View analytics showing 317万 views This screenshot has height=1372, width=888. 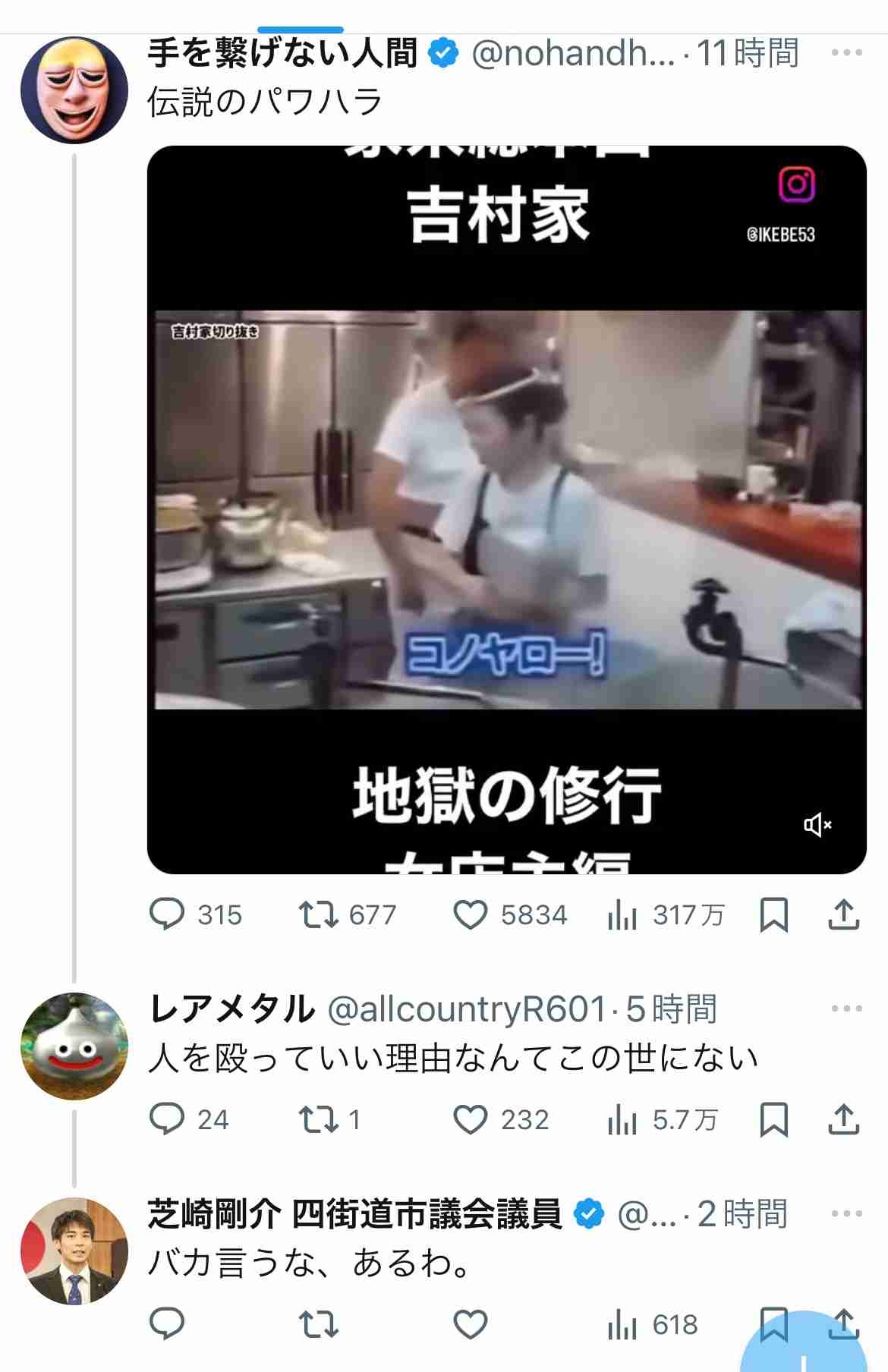pyautogui.click(x=666, y=915)
